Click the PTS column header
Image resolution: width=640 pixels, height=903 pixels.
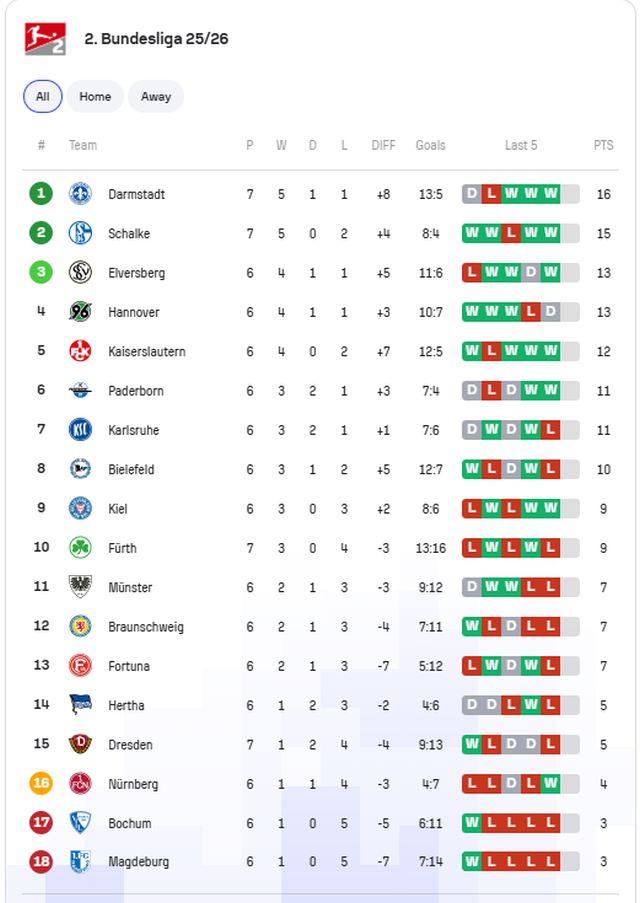(603, 145)
